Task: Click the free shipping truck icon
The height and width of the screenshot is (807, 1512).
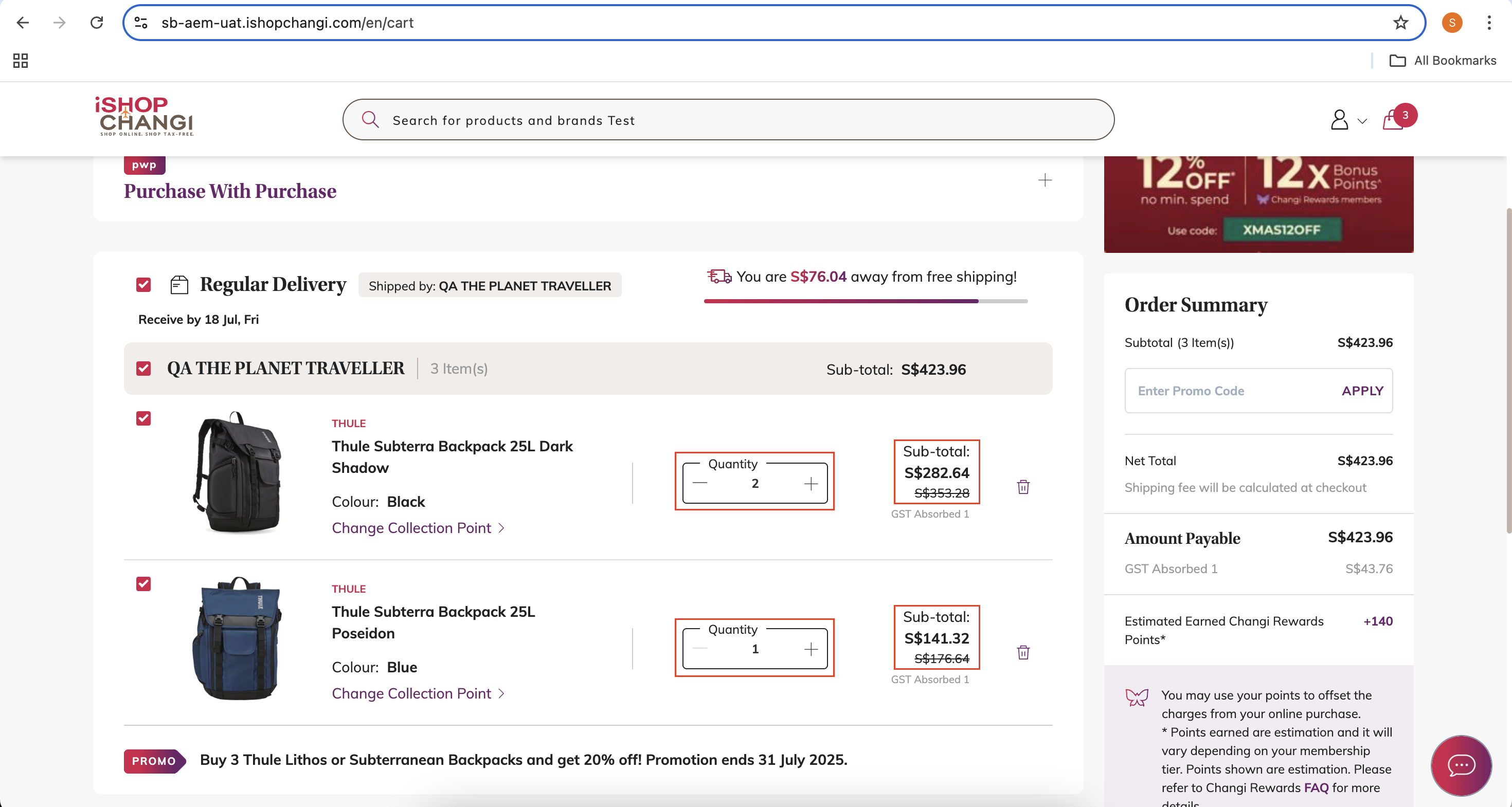Action: [719, 276]
